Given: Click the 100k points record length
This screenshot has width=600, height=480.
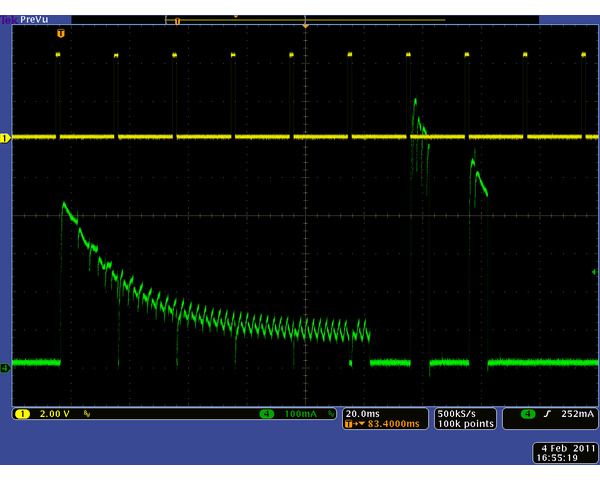Looking at the screenshot, I should (465, 424).
